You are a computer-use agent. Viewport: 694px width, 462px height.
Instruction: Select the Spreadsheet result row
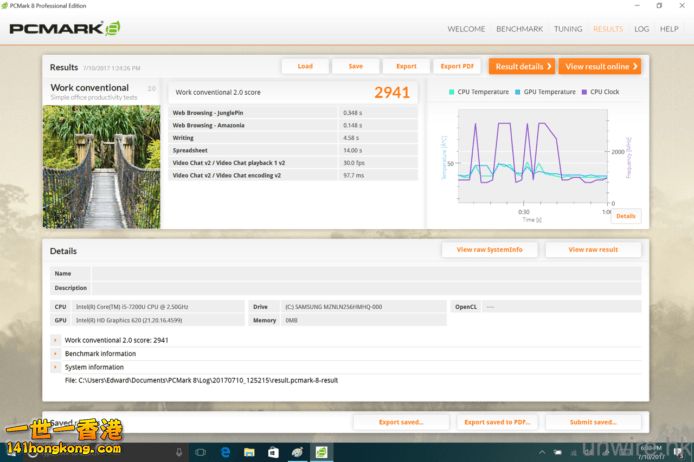coord(293,150)
